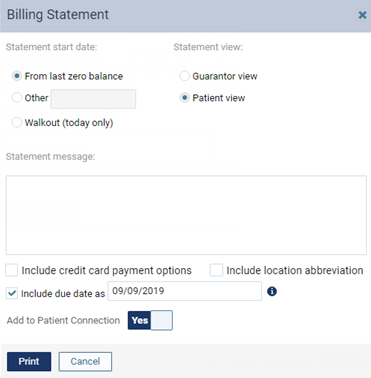This screenshot has width=371, height=378.
Task: Select Guarantor view radio button
Action: point(185,76)
